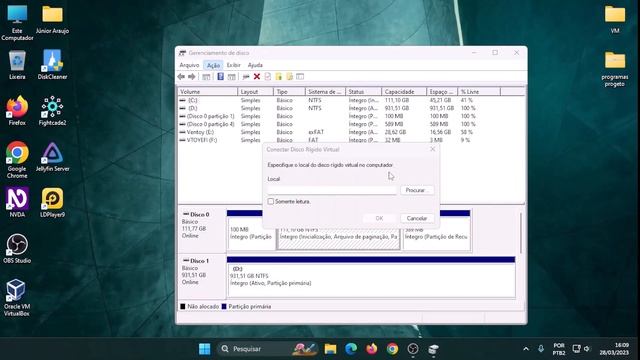Viewport: 640px width, 360px height.
Task: Click the network tray icon
Action: [576, 349]
